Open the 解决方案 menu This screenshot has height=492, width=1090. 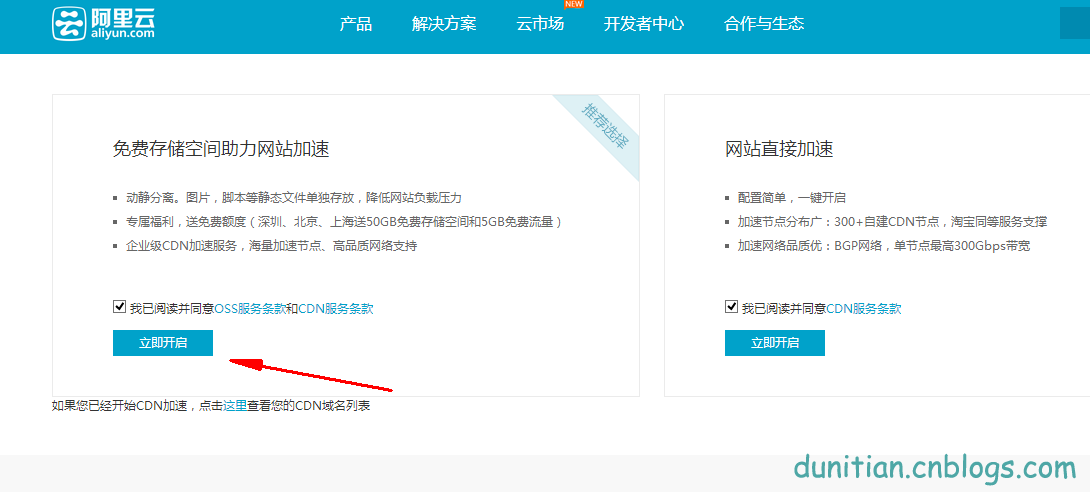click(x=444, y=23)
